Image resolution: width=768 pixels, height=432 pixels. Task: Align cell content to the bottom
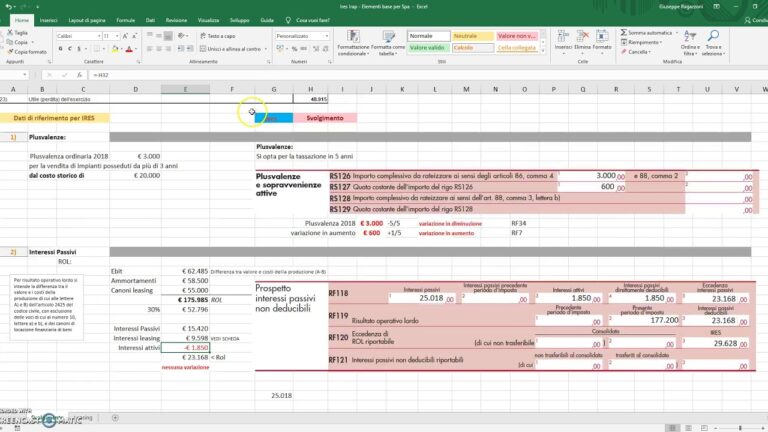168,36
